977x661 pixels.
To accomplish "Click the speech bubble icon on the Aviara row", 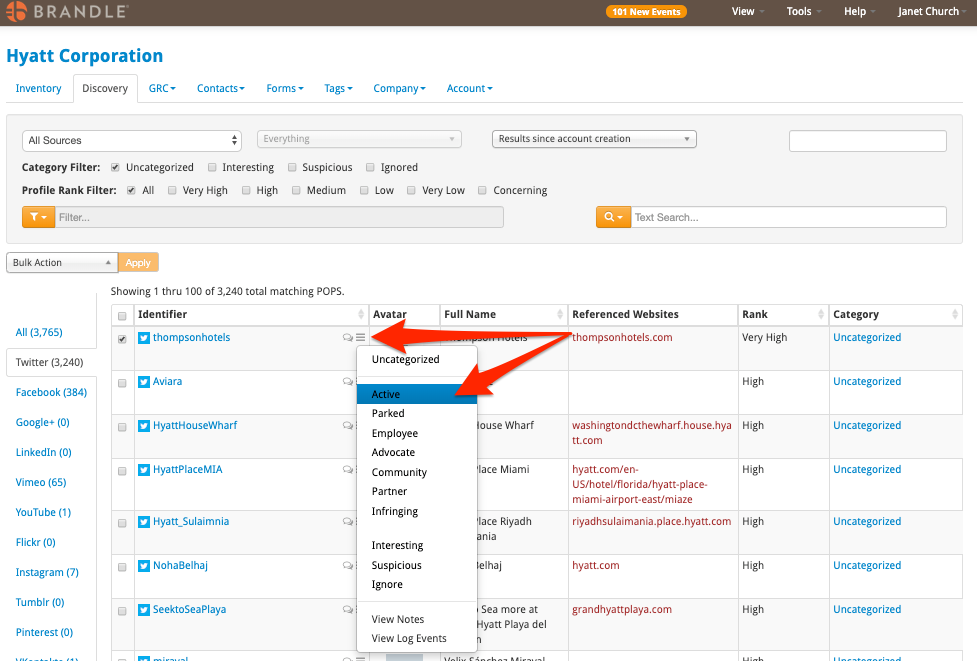I will pyautogui.click(x=347, y=381).
